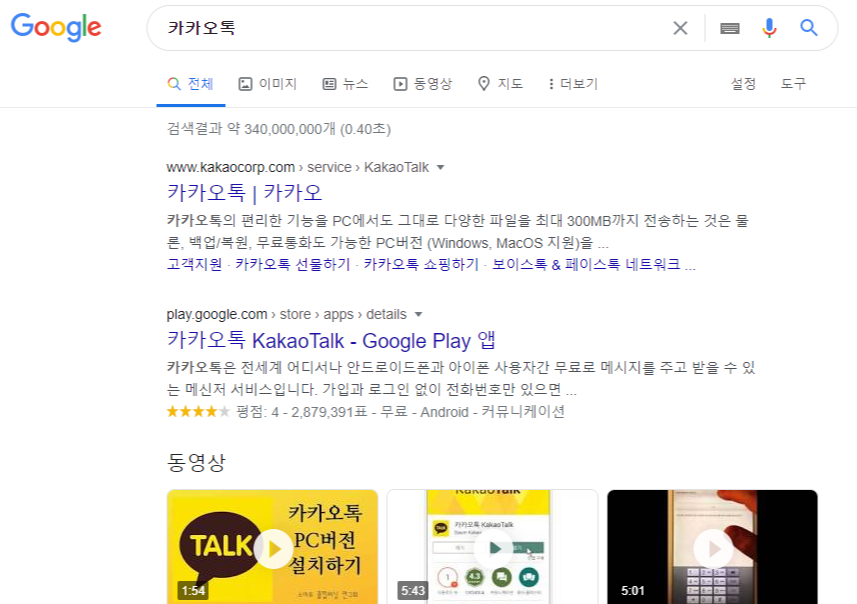Clear the search box with X

click(680, 28)
